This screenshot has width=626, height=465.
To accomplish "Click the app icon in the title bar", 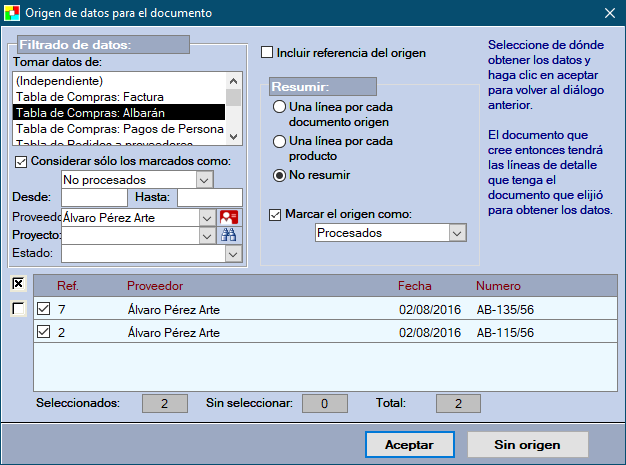I will click(12, 12).
